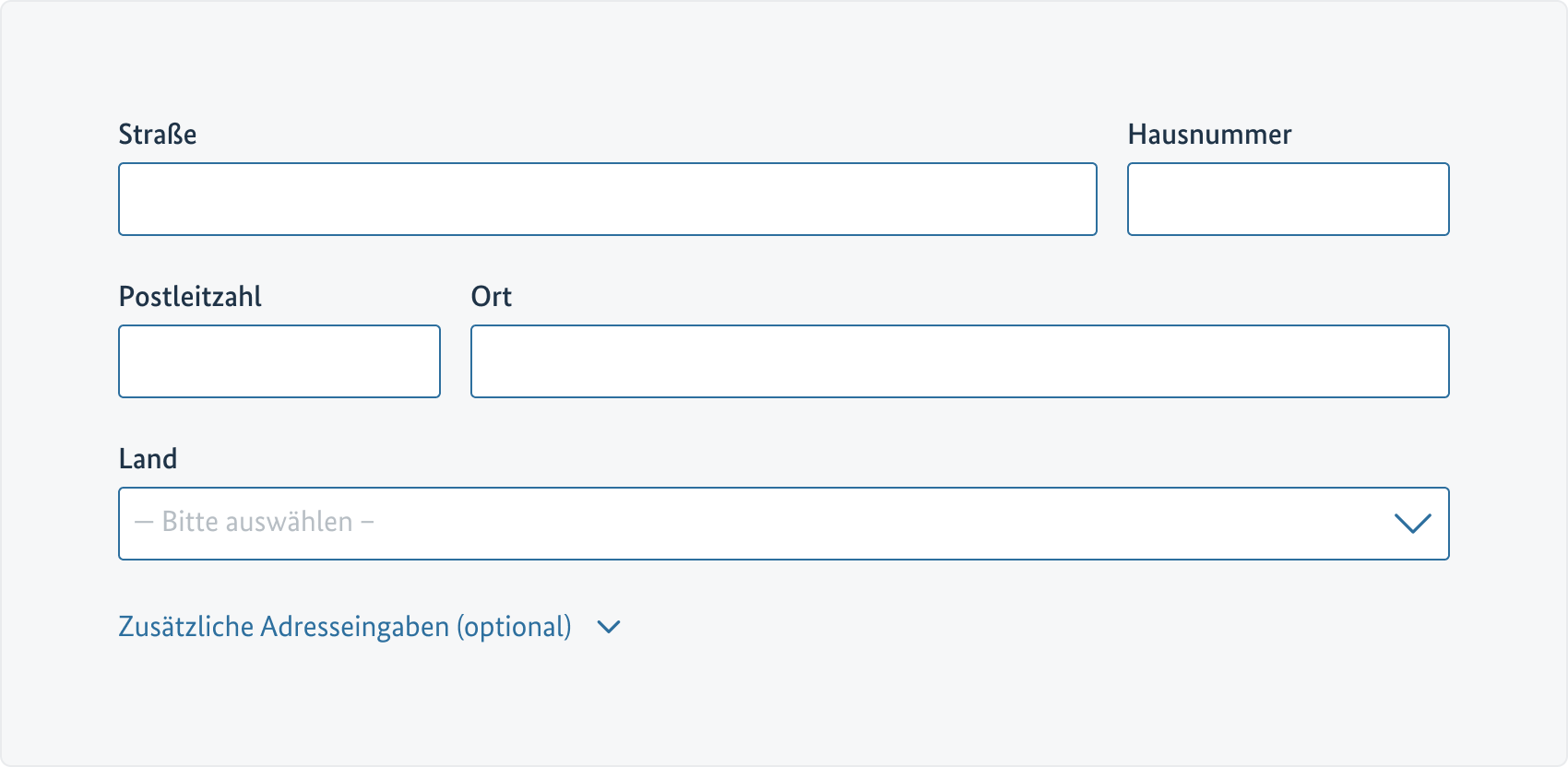Image resolution: width=1568 pixels, height=767 pixels.
Task: Open the Land dropdown chevron arrow
Action: pyautogui.click(x=1412, y=524)
